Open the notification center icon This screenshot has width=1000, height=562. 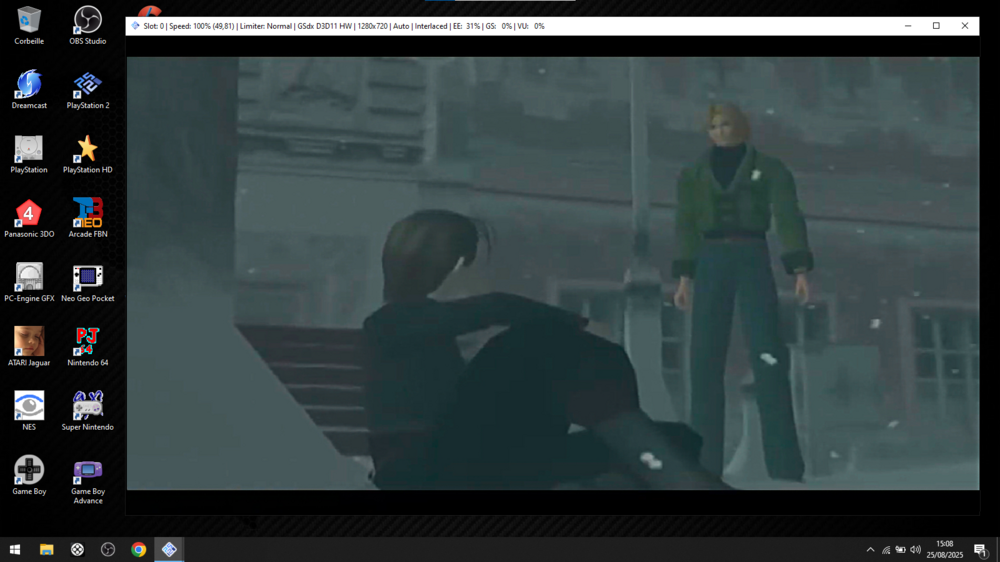980,550
